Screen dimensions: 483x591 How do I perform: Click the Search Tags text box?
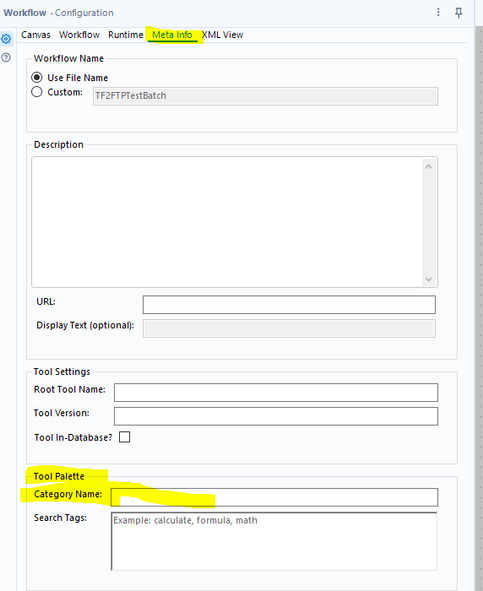274,541
